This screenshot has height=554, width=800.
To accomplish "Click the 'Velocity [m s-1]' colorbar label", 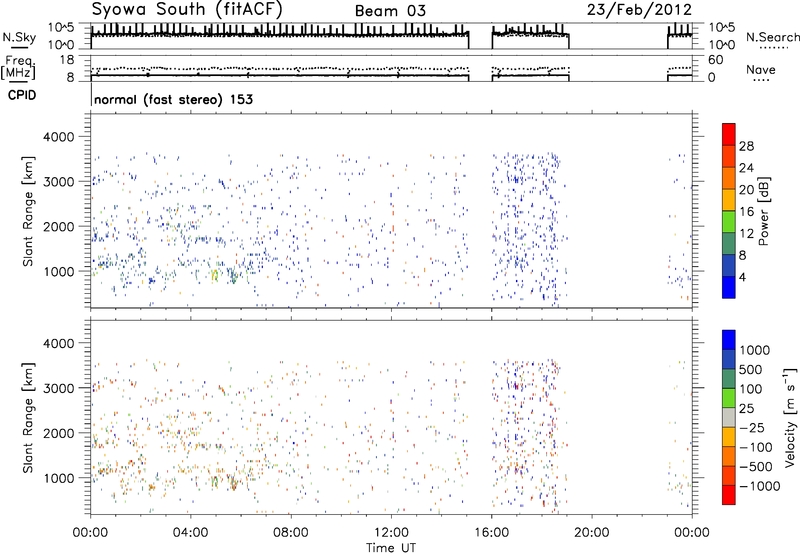I will pyautogui.click(x=790, y=417).
